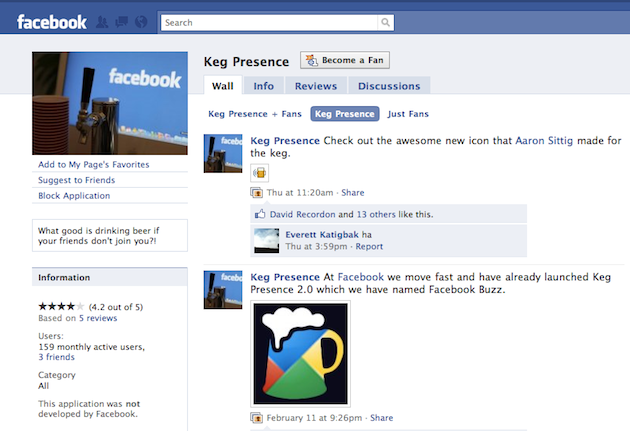Click Keg Presence name in second post
630x431 pixels.
click(285, 277)
